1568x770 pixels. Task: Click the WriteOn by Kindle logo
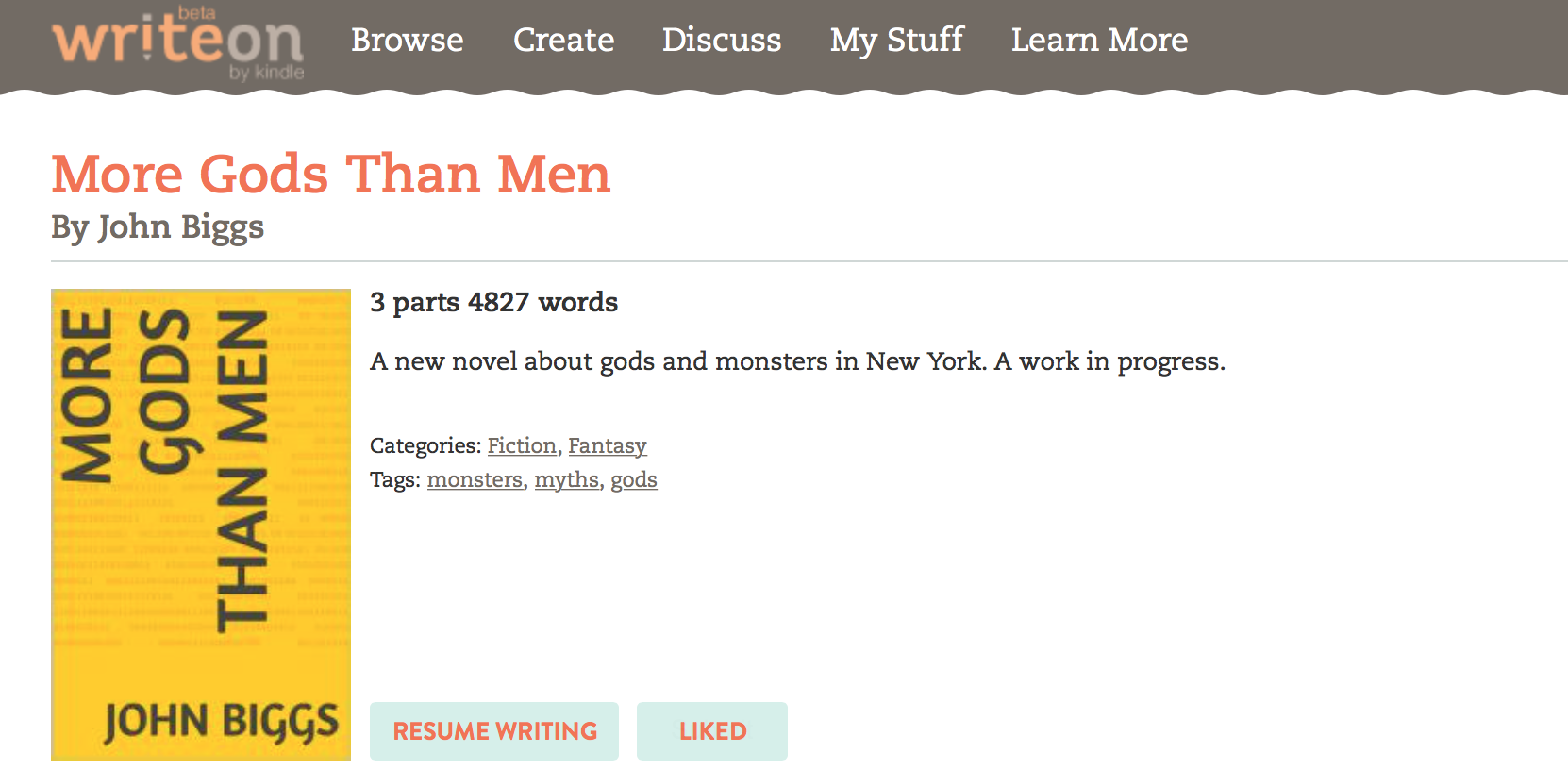pos(178,44)
